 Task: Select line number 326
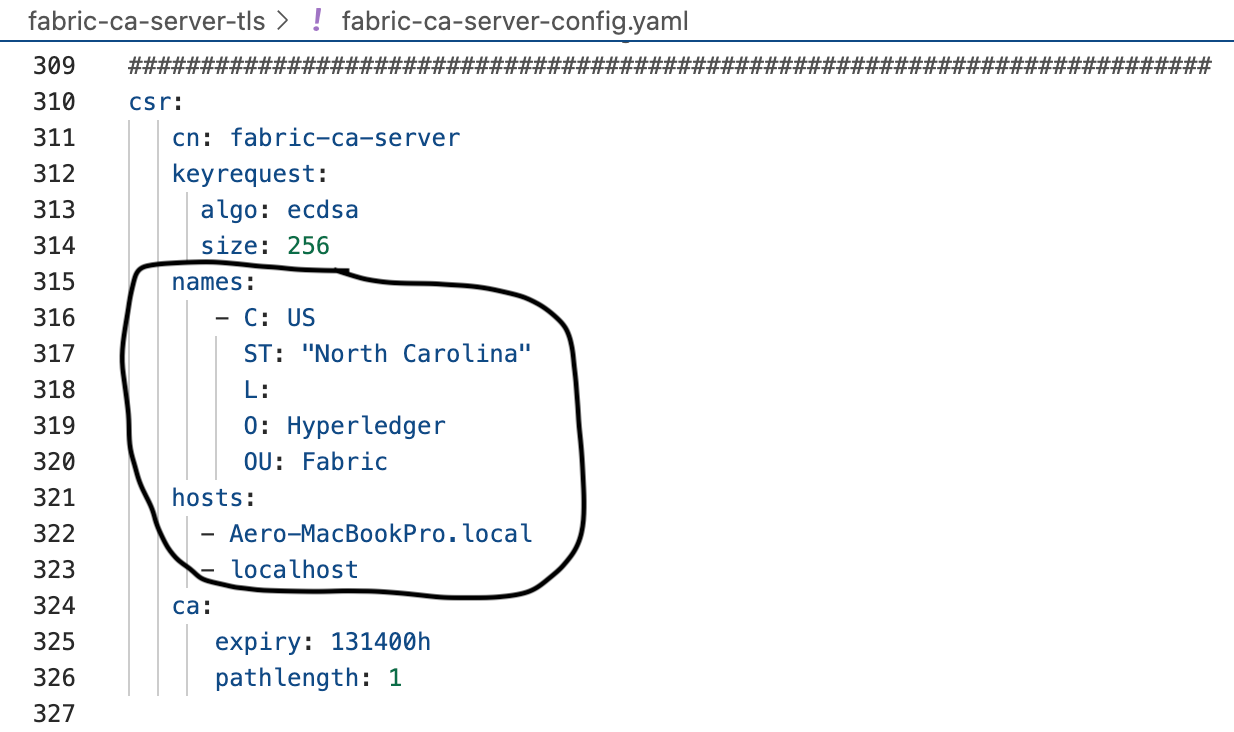[x=54, y=678]
